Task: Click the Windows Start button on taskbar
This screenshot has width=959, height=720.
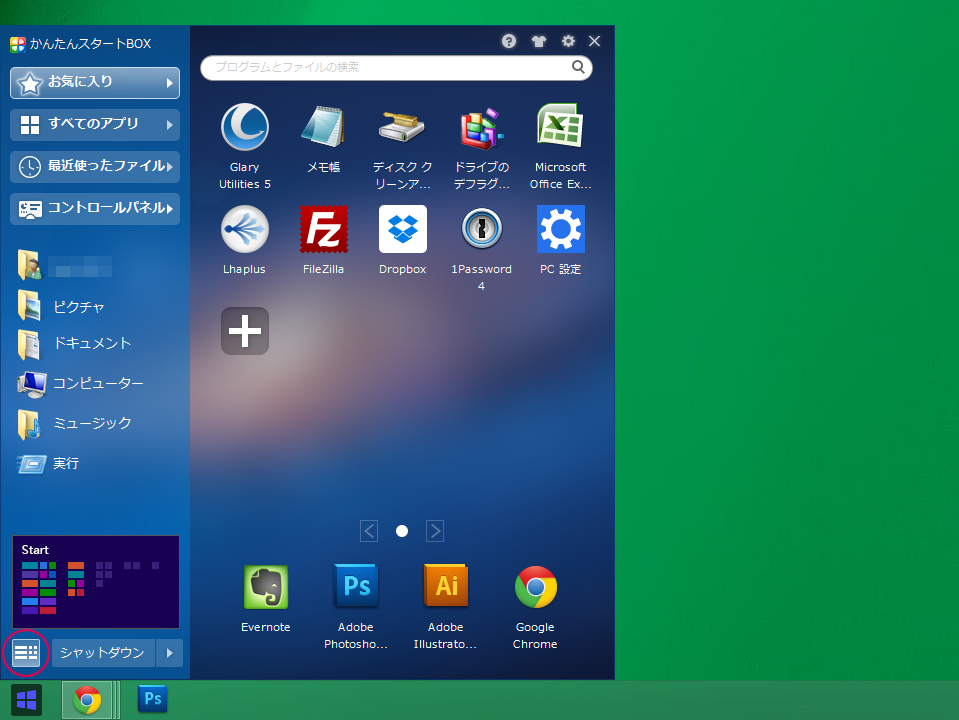Action: point(26,700)
